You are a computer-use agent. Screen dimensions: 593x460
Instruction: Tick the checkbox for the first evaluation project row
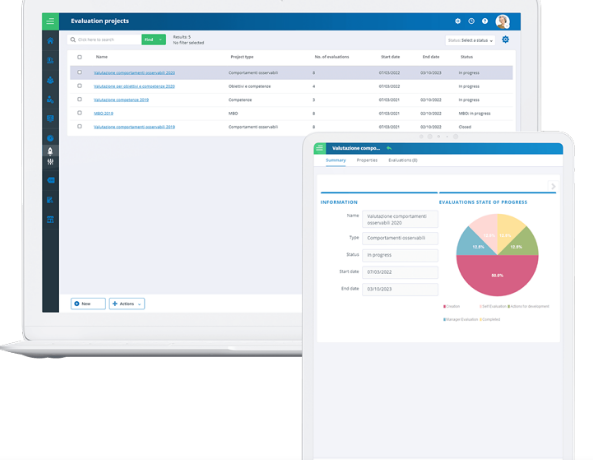pos(79,72)
